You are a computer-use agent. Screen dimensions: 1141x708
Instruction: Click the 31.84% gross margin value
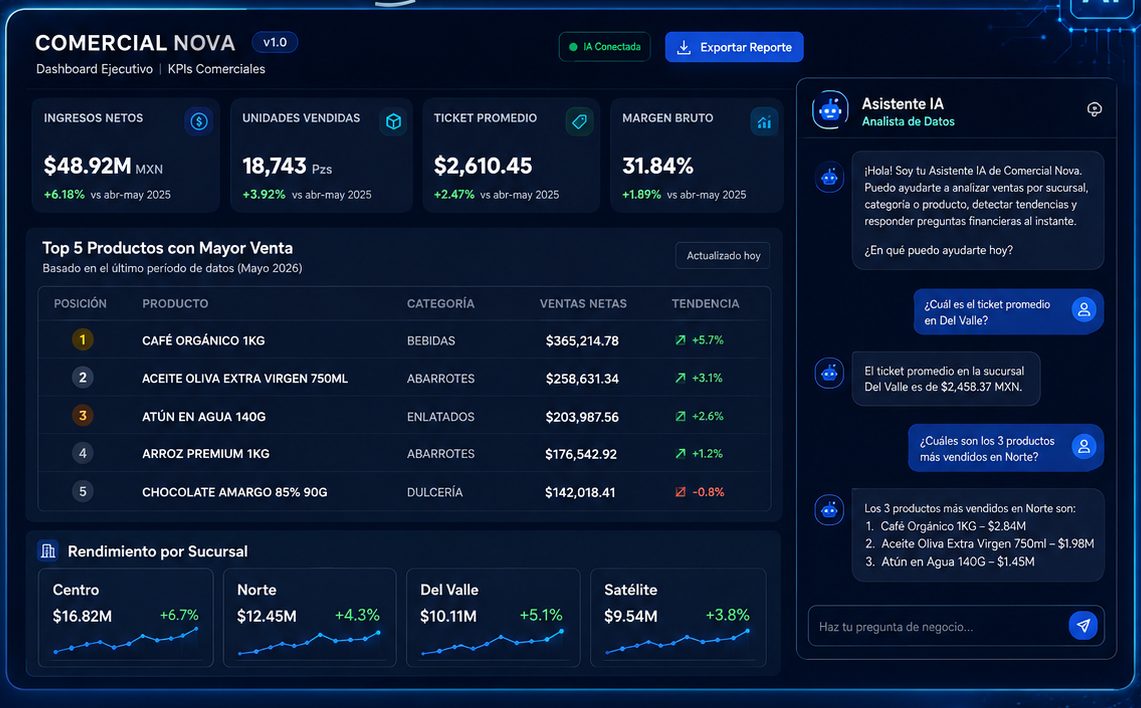[x=658, y=166]
